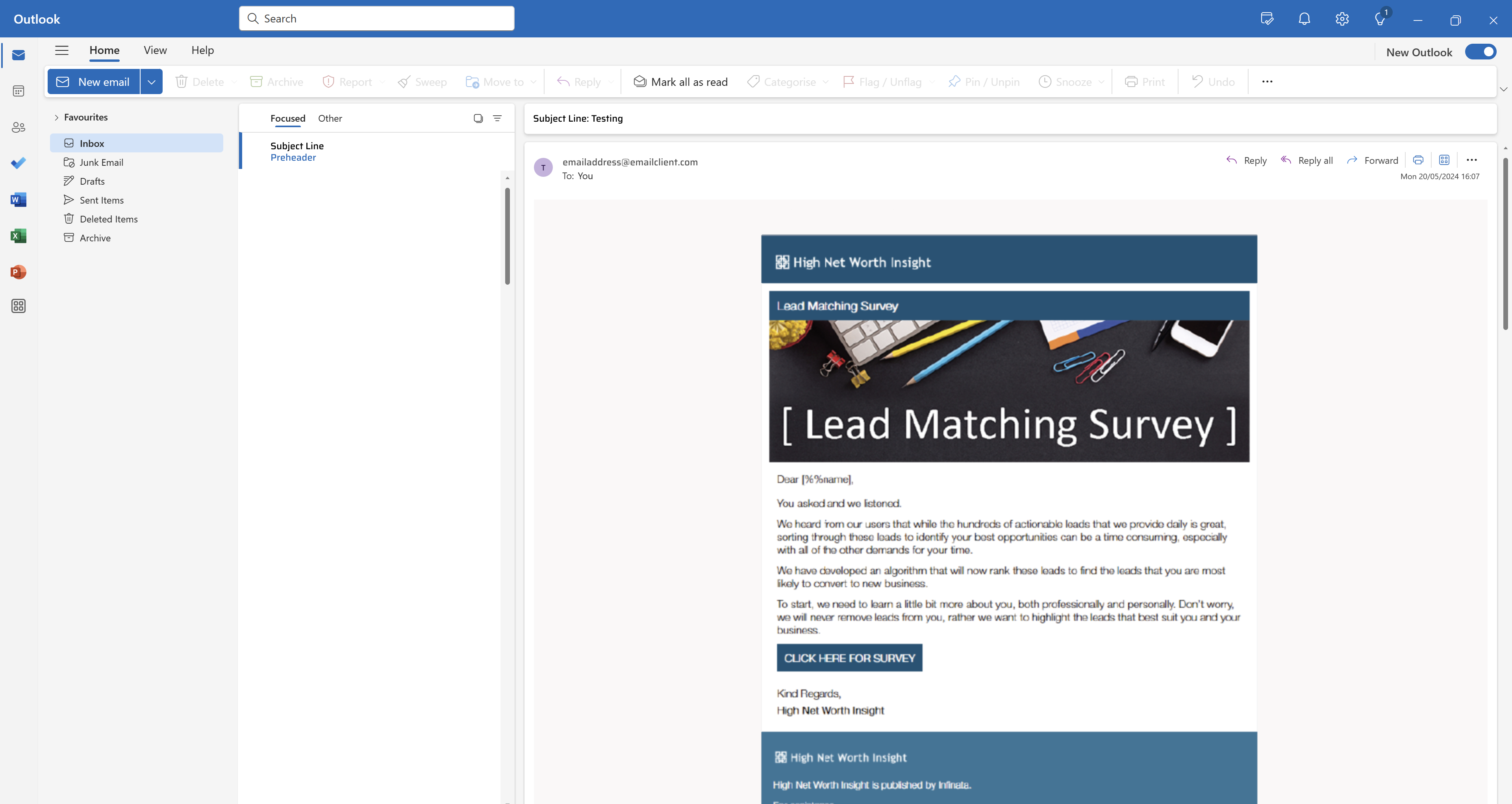Screen dimensions: 1512x804
Task: Open the People contacts icon
Action: pos(18,127)
